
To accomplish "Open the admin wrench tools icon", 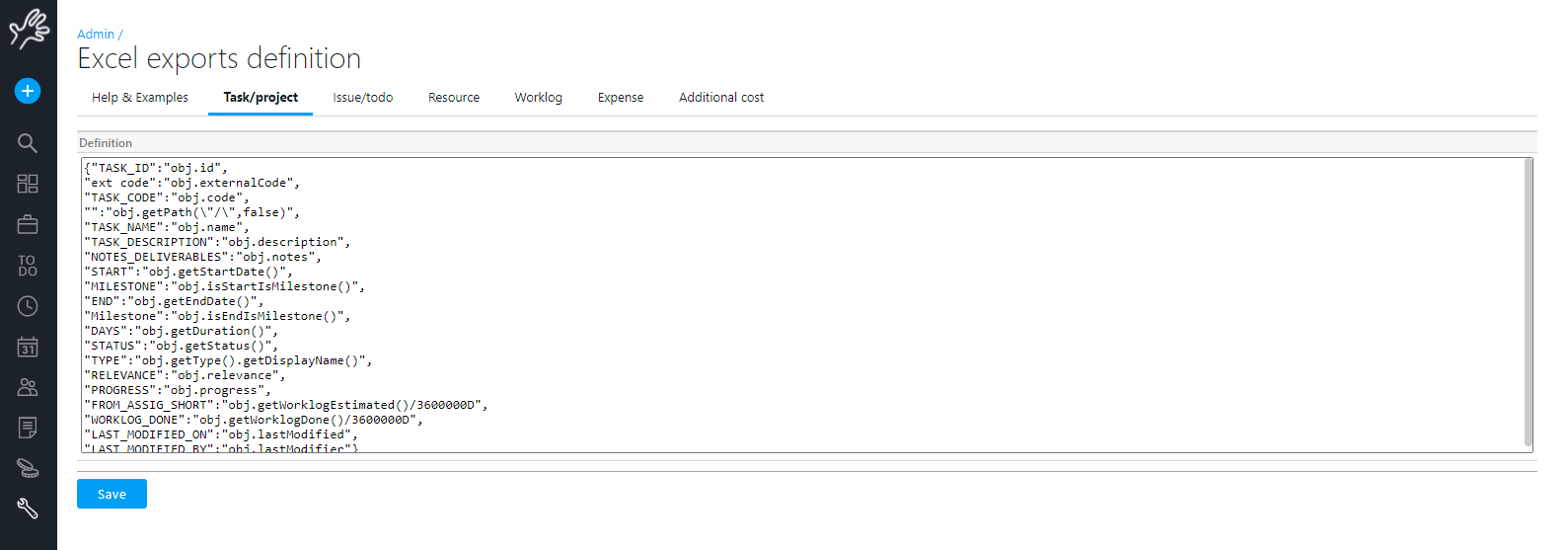I will click(28, 509).
